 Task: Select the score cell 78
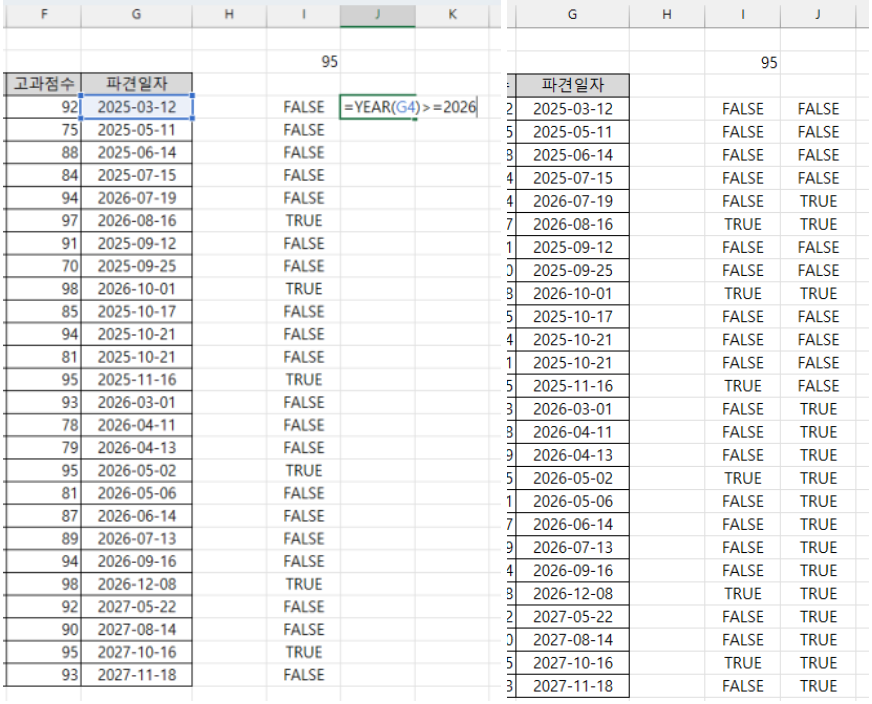(43, 425)
